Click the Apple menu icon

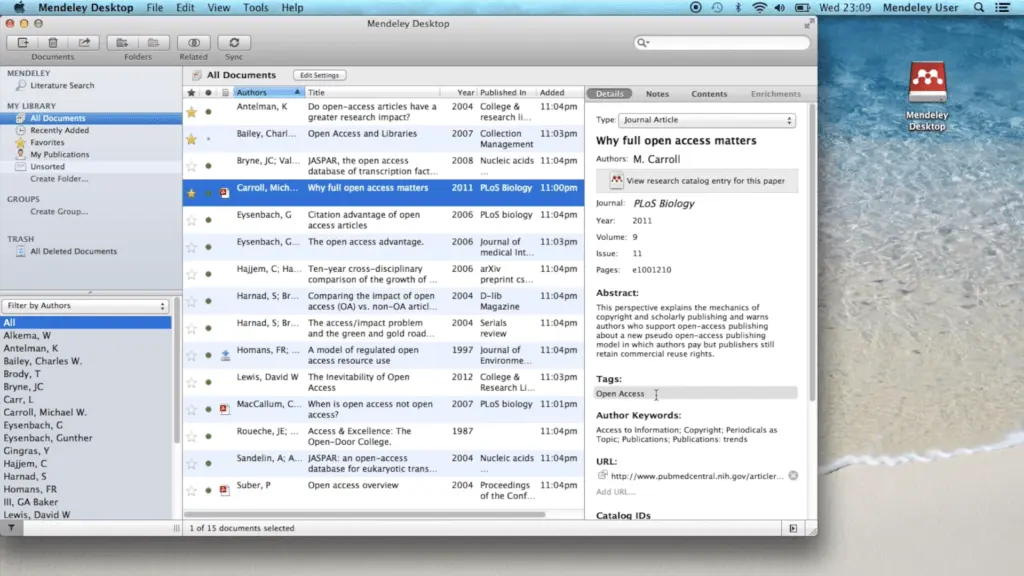20,8
